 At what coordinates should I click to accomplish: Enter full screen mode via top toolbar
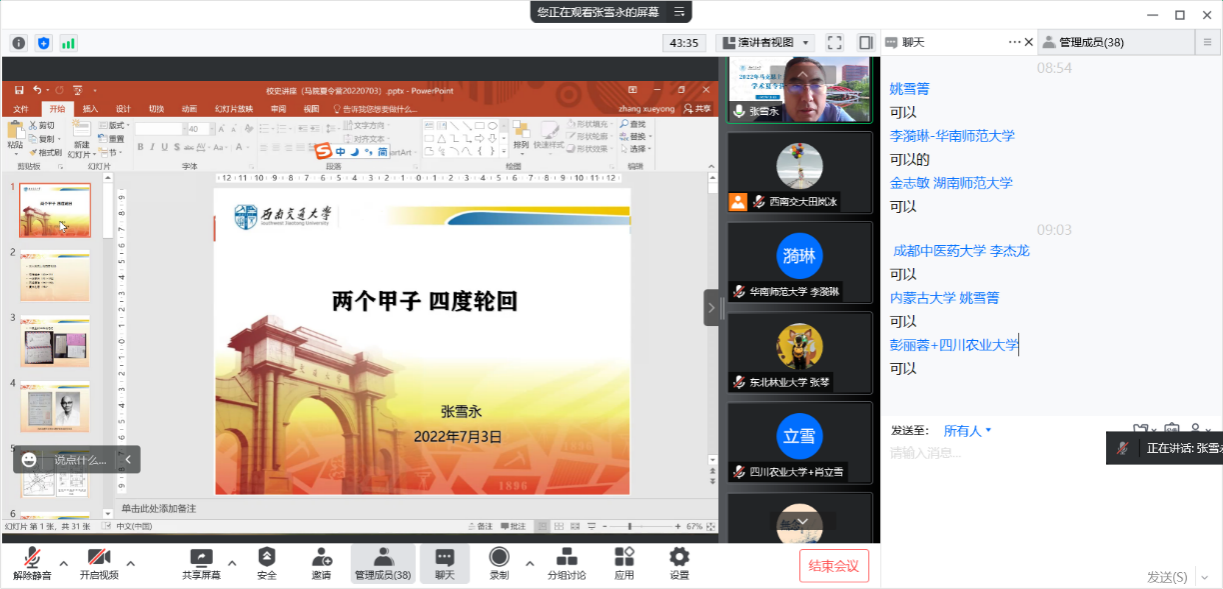[x=835, y=43]
